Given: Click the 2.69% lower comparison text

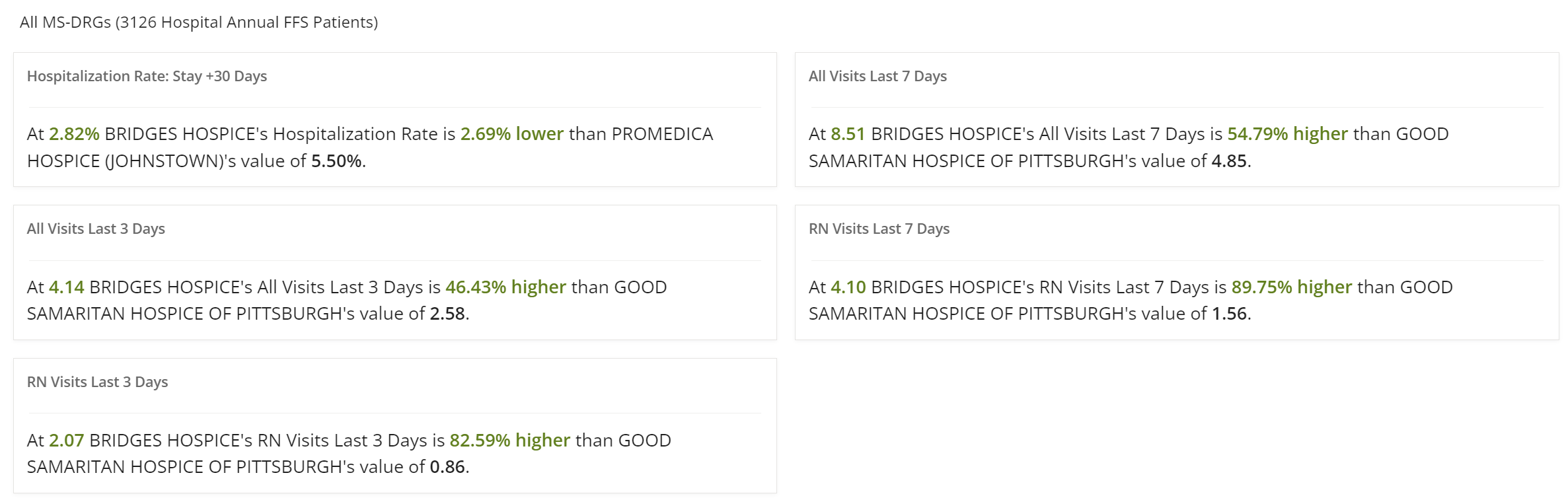Looking at the screenshot, I should (512, 134).
